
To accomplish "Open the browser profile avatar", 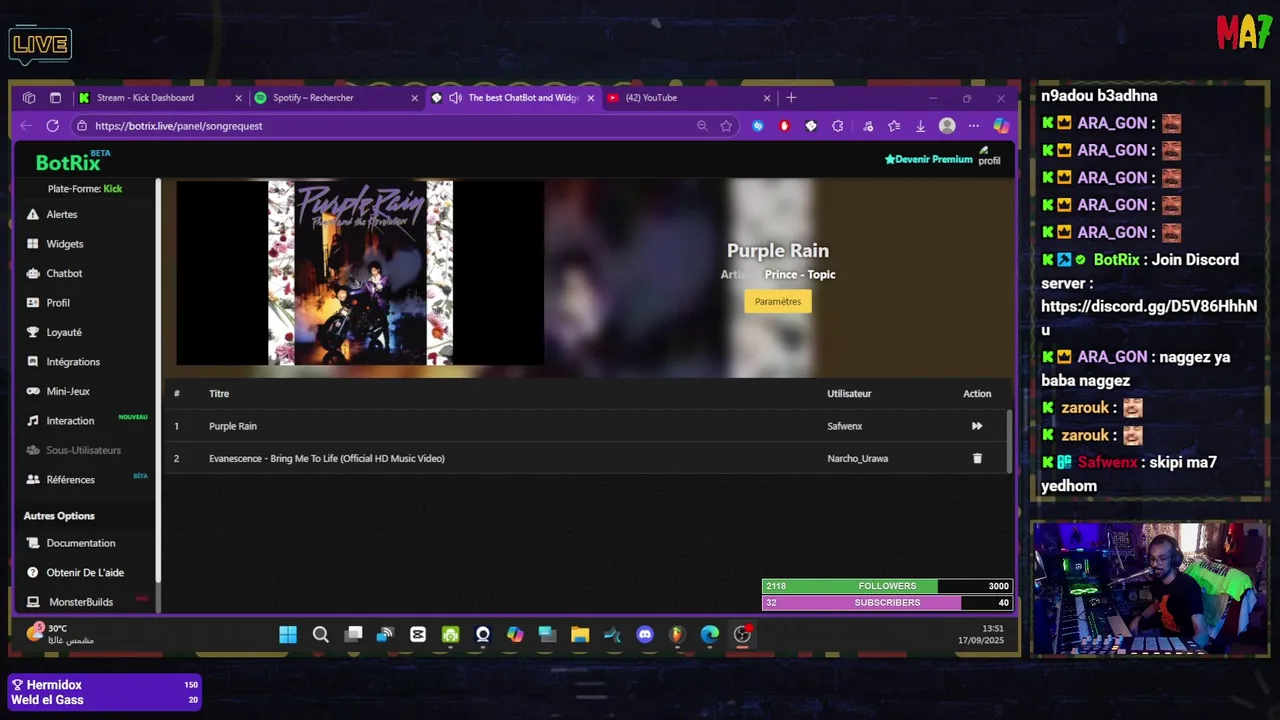I will 947,126.
